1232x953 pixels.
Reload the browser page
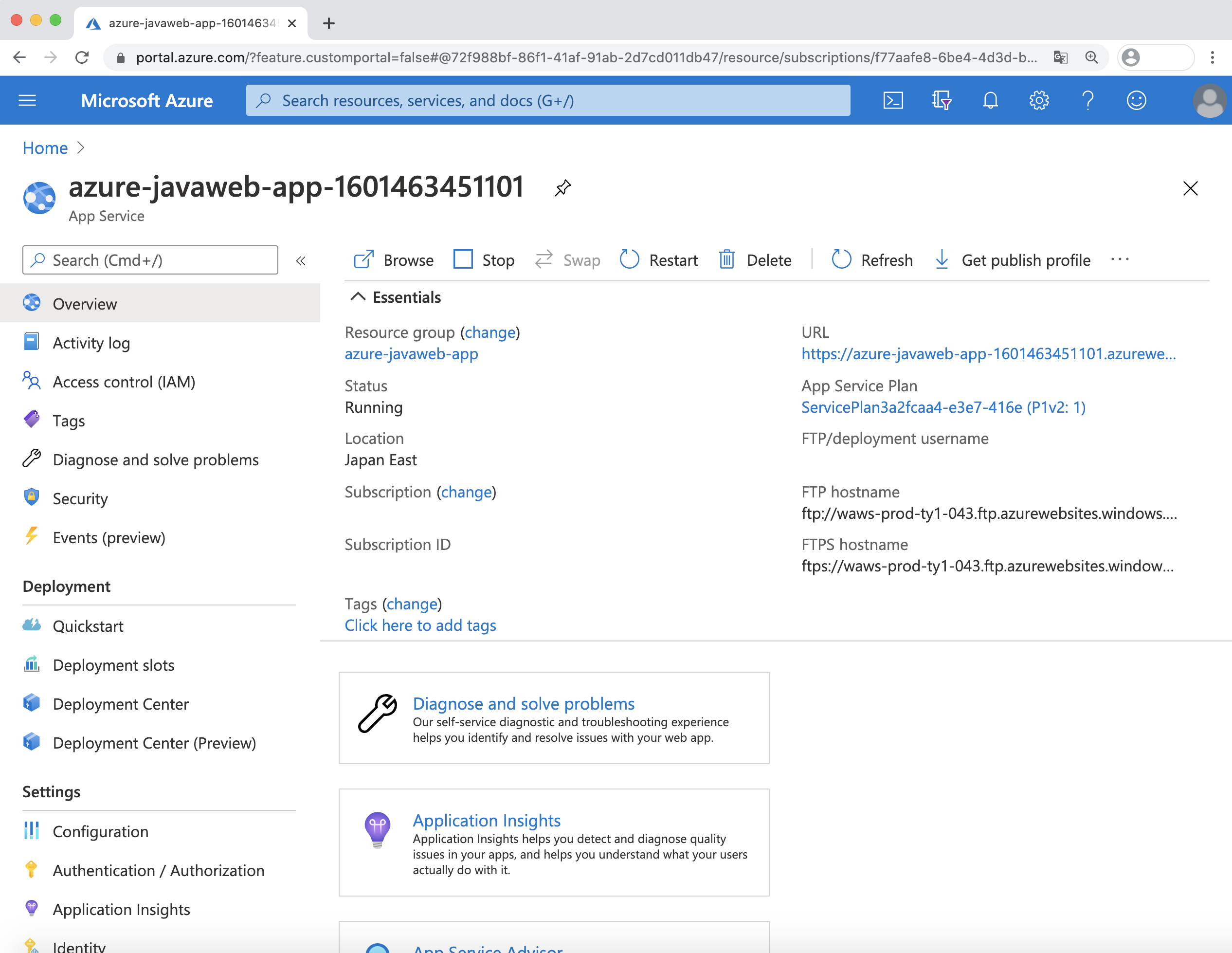tap(82, 57)
